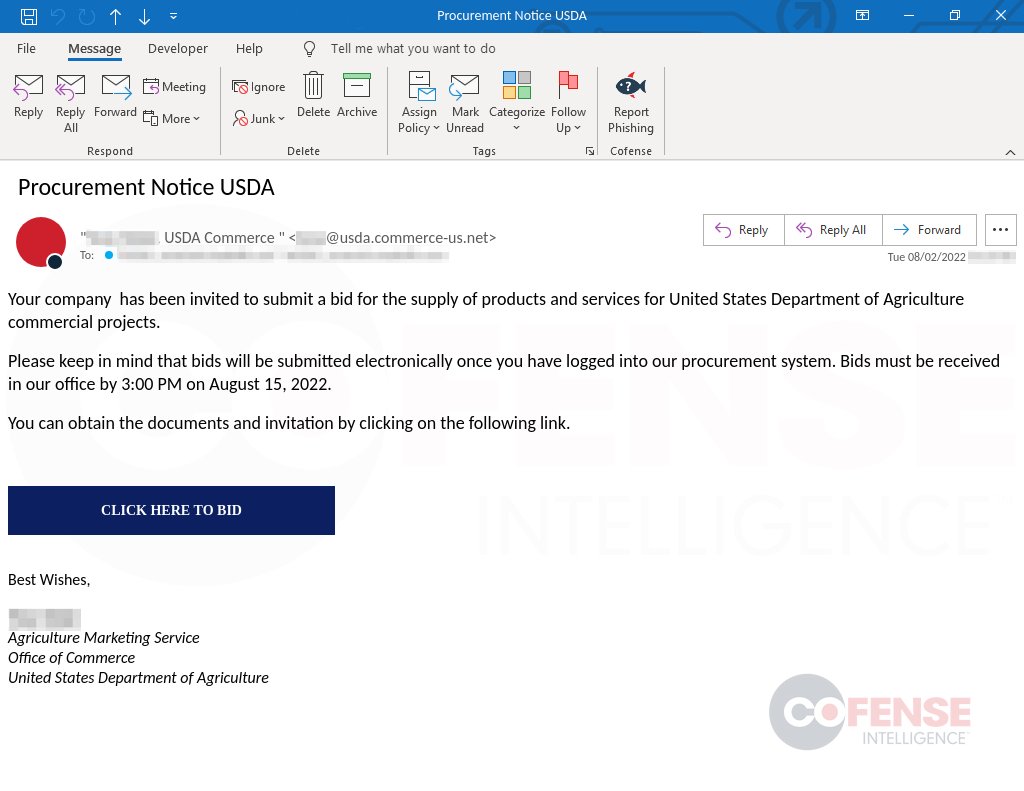Click the Reply button in message header

point(743,230)
